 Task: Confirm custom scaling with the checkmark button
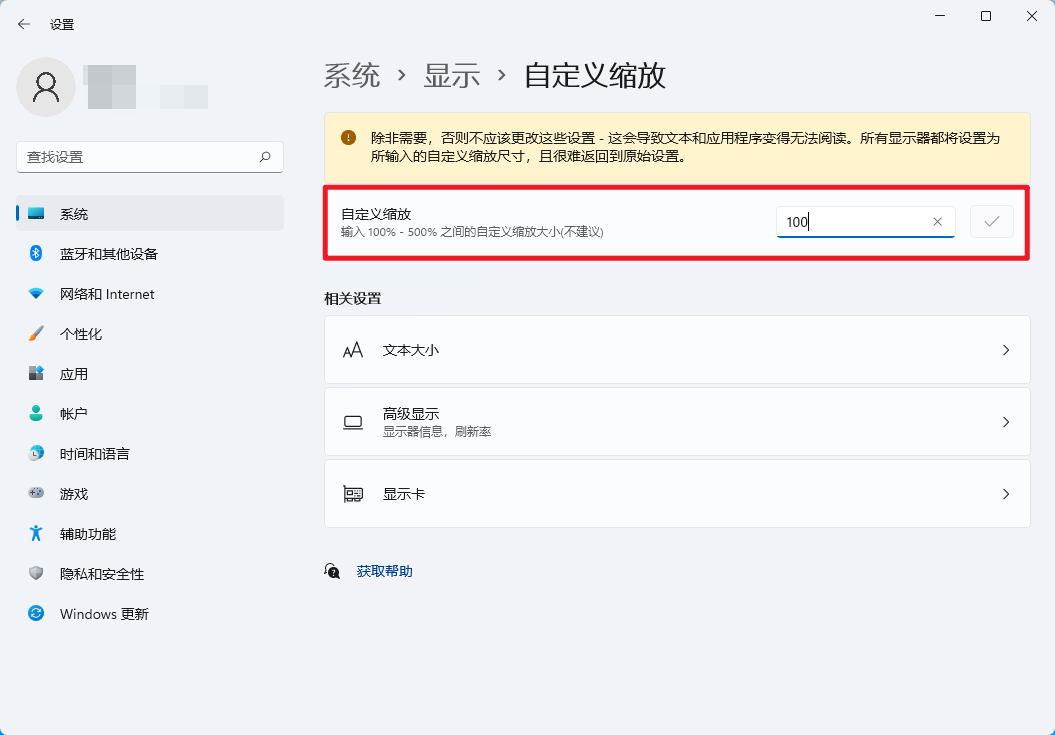[x=991, y=221]
